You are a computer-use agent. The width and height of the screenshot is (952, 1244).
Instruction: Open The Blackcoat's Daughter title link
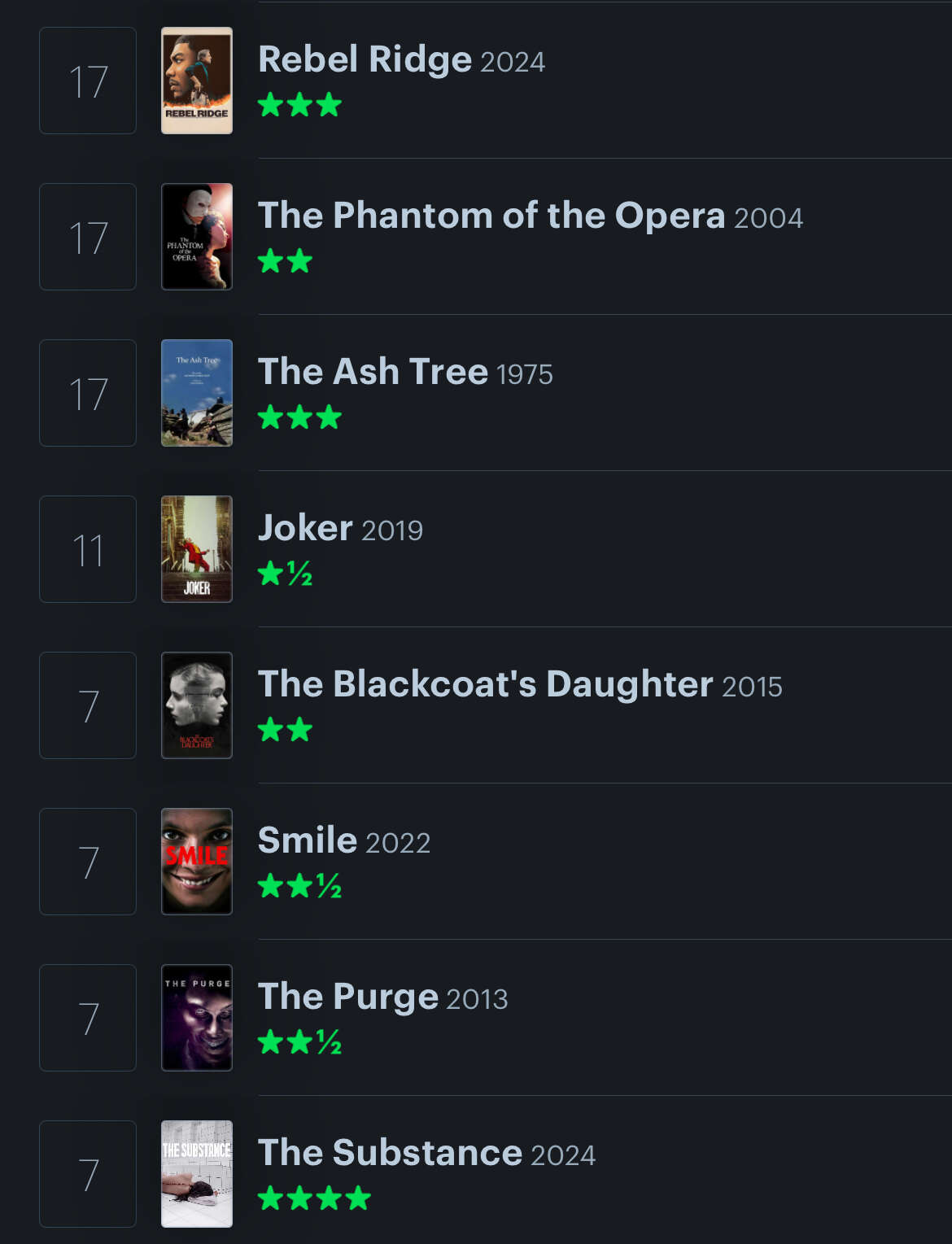pyautogui.click(x=485, y=684)
